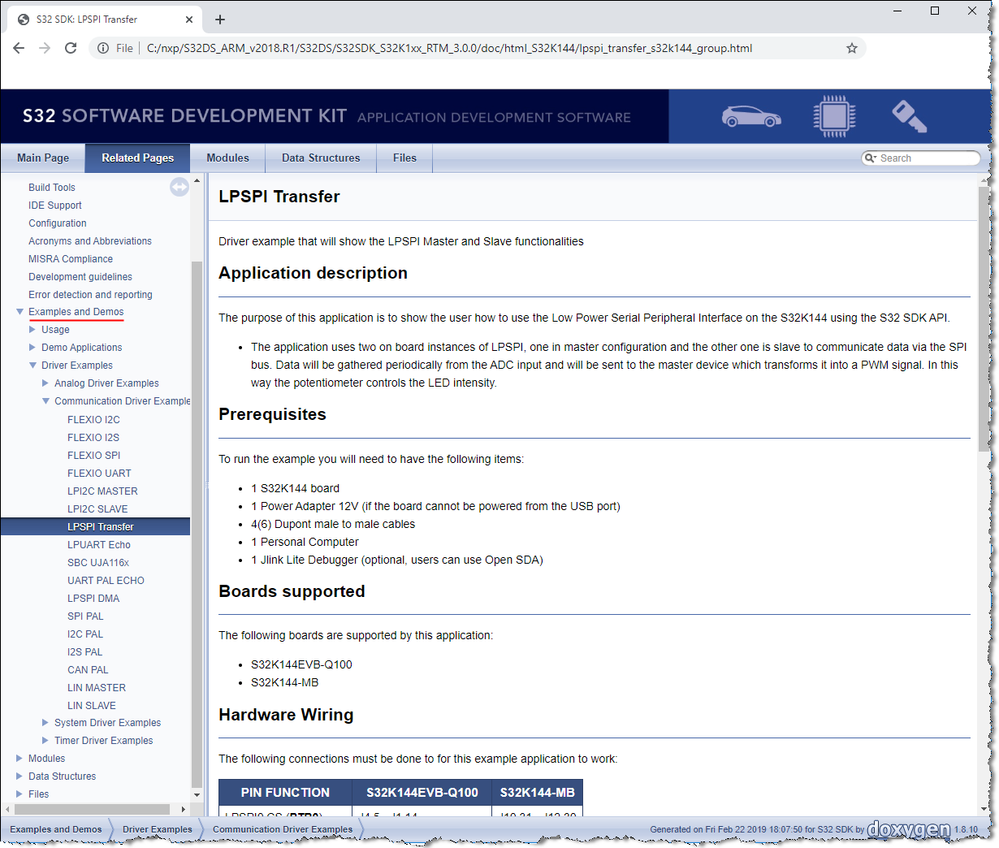The image size is (999, 848).
Task: Click the site information icon in address bar
Action: pyautogui.click(x=103, y=48)
